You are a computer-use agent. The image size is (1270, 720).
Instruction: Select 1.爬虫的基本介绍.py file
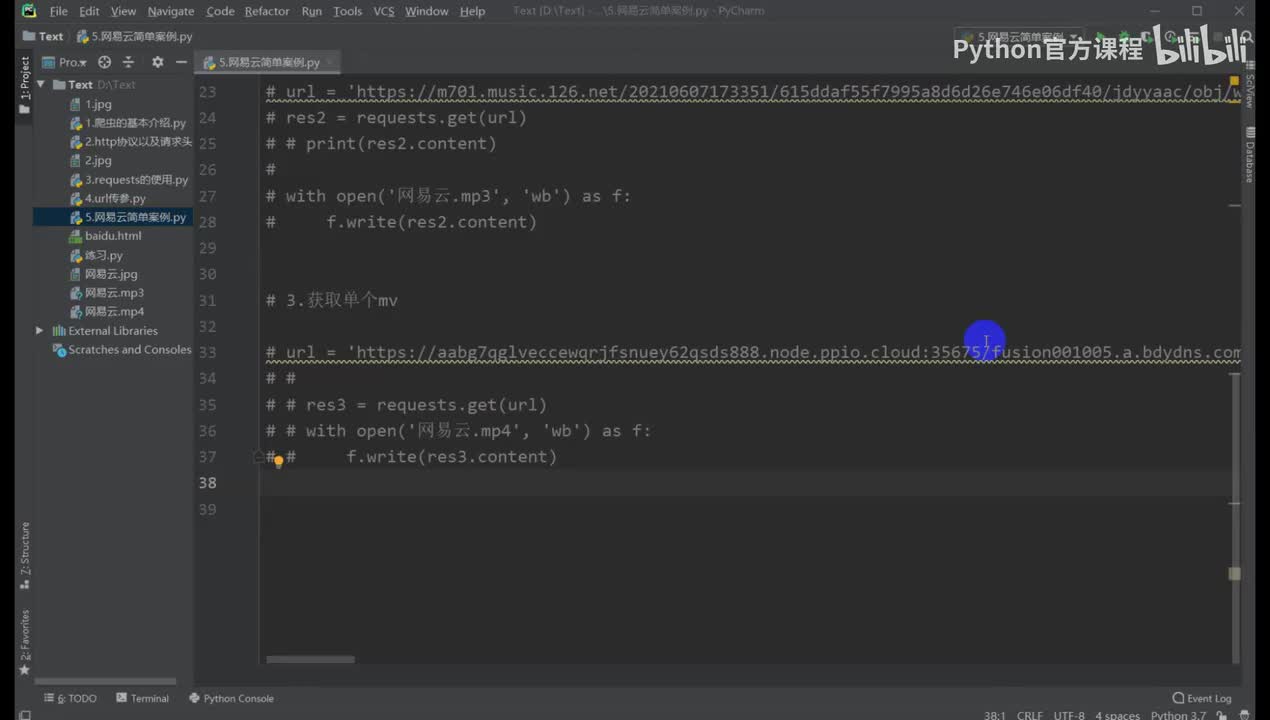coord(128,123)
